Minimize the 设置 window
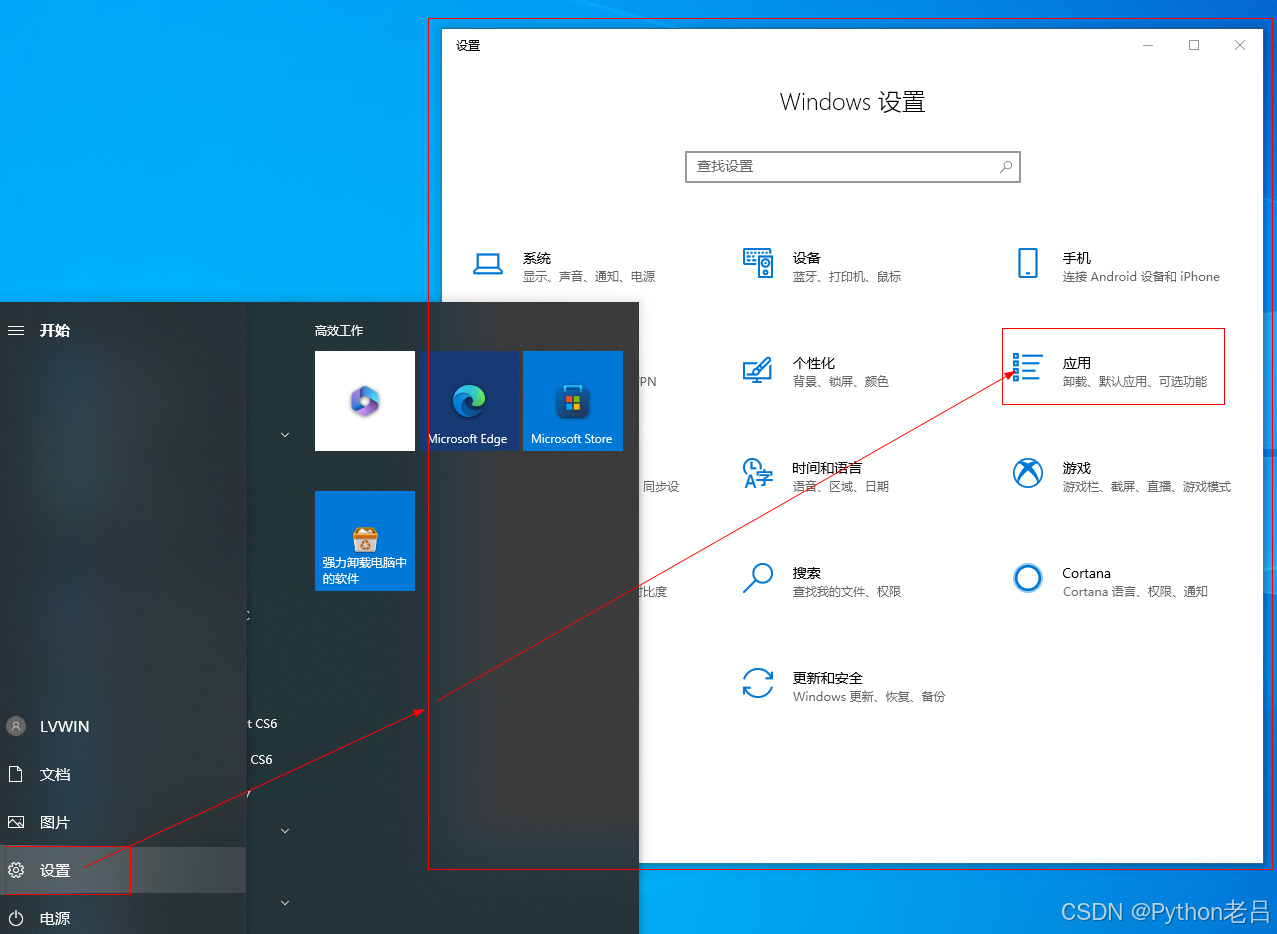 (1148, 45)
